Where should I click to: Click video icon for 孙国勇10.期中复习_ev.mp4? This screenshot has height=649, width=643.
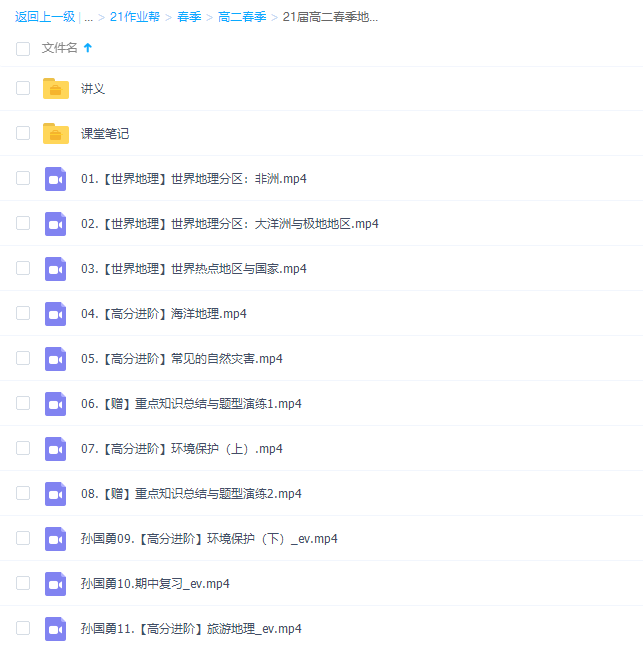pyautogui.click(x=56, y=584)
